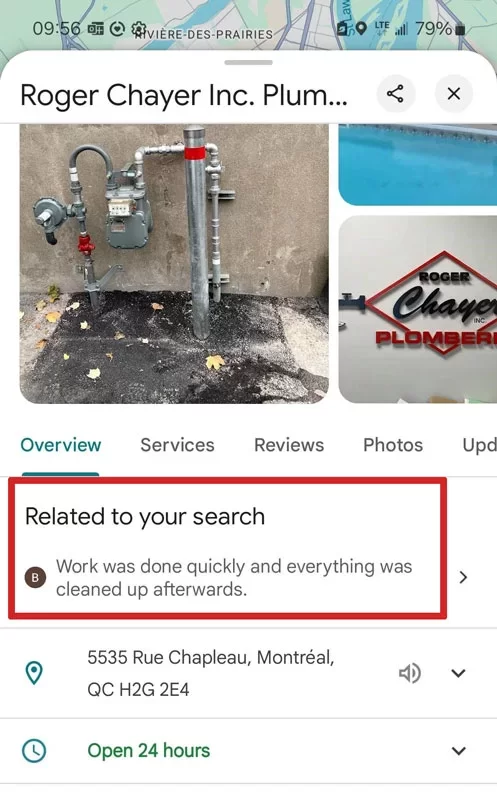Expand the Open 24 hours chevron

pyautogui.click(x=459, y=751)
